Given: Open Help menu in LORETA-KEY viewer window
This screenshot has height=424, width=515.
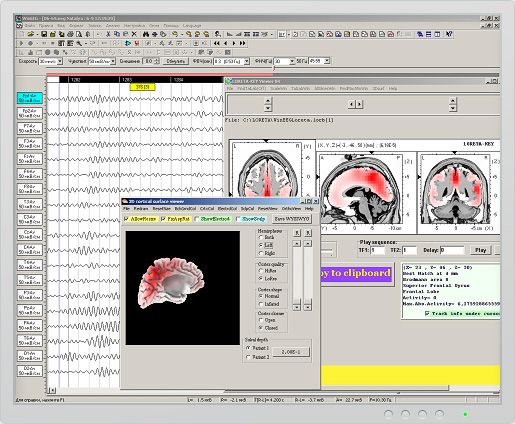Looking at the screenshot, I should (393, 89).
